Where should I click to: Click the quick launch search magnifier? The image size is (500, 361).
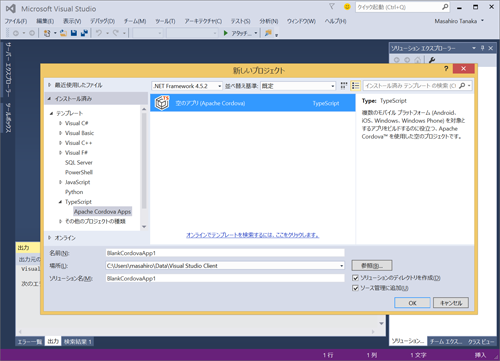click(x=445, y=7)
